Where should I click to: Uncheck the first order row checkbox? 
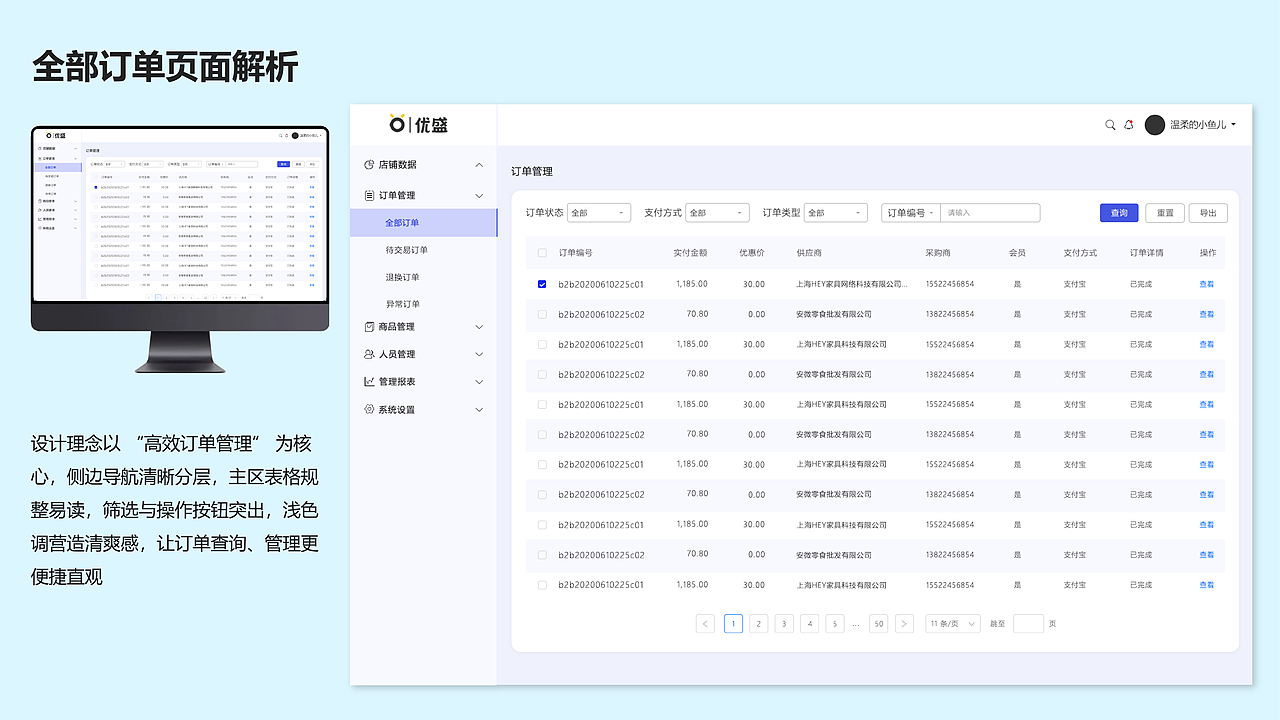point(542,284)
